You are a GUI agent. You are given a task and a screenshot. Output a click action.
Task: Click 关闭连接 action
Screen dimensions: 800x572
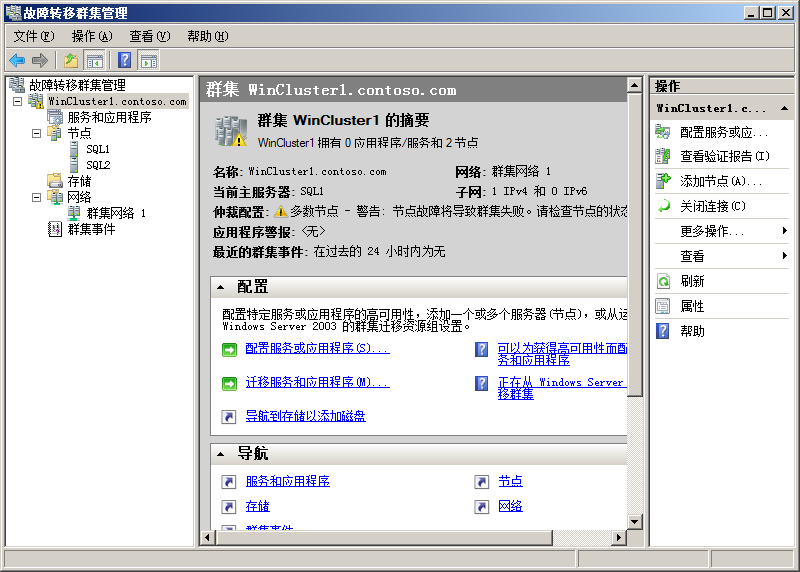coord(713,206)
